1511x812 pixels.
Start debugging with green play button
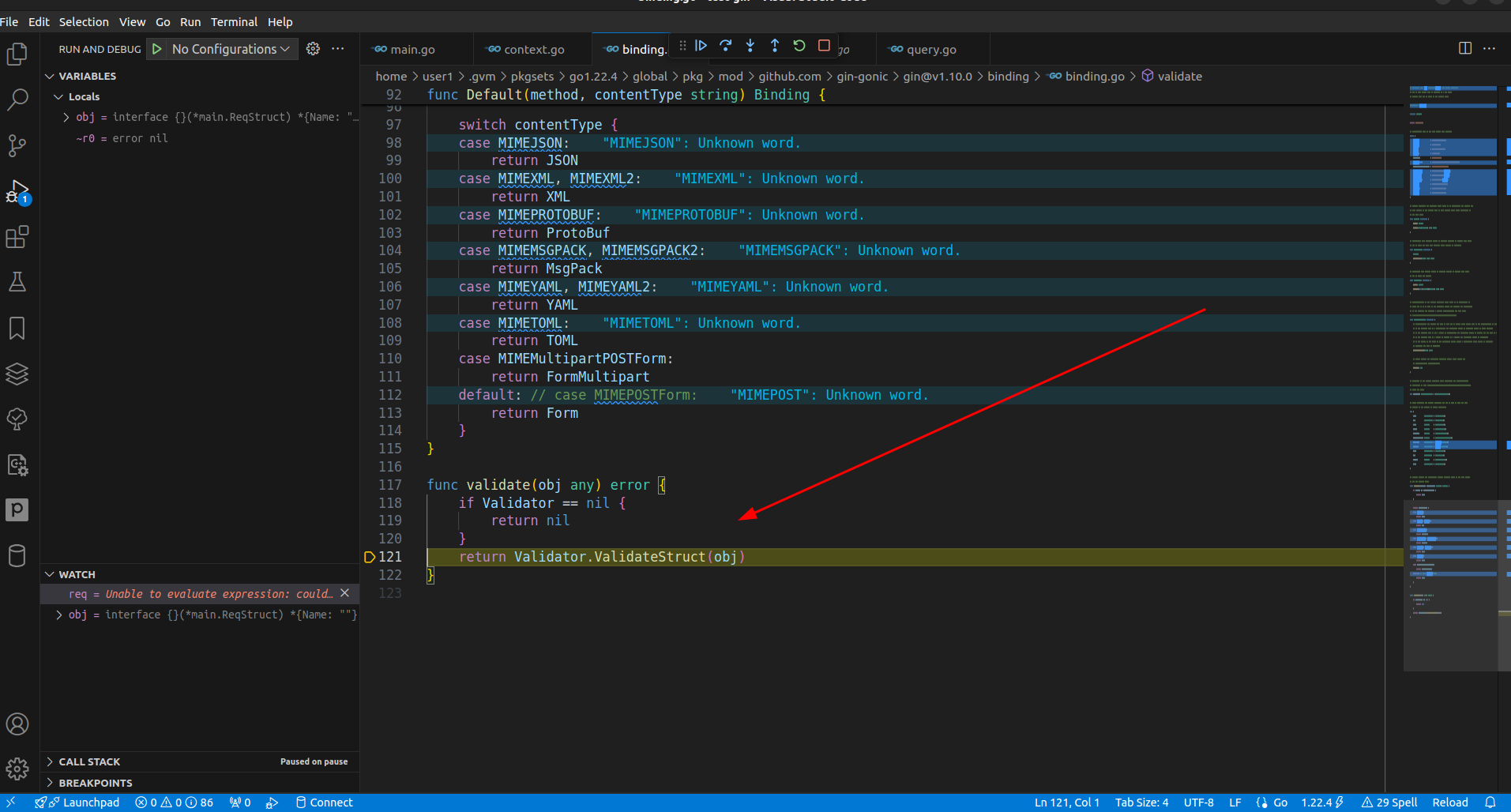pos(157,49)
